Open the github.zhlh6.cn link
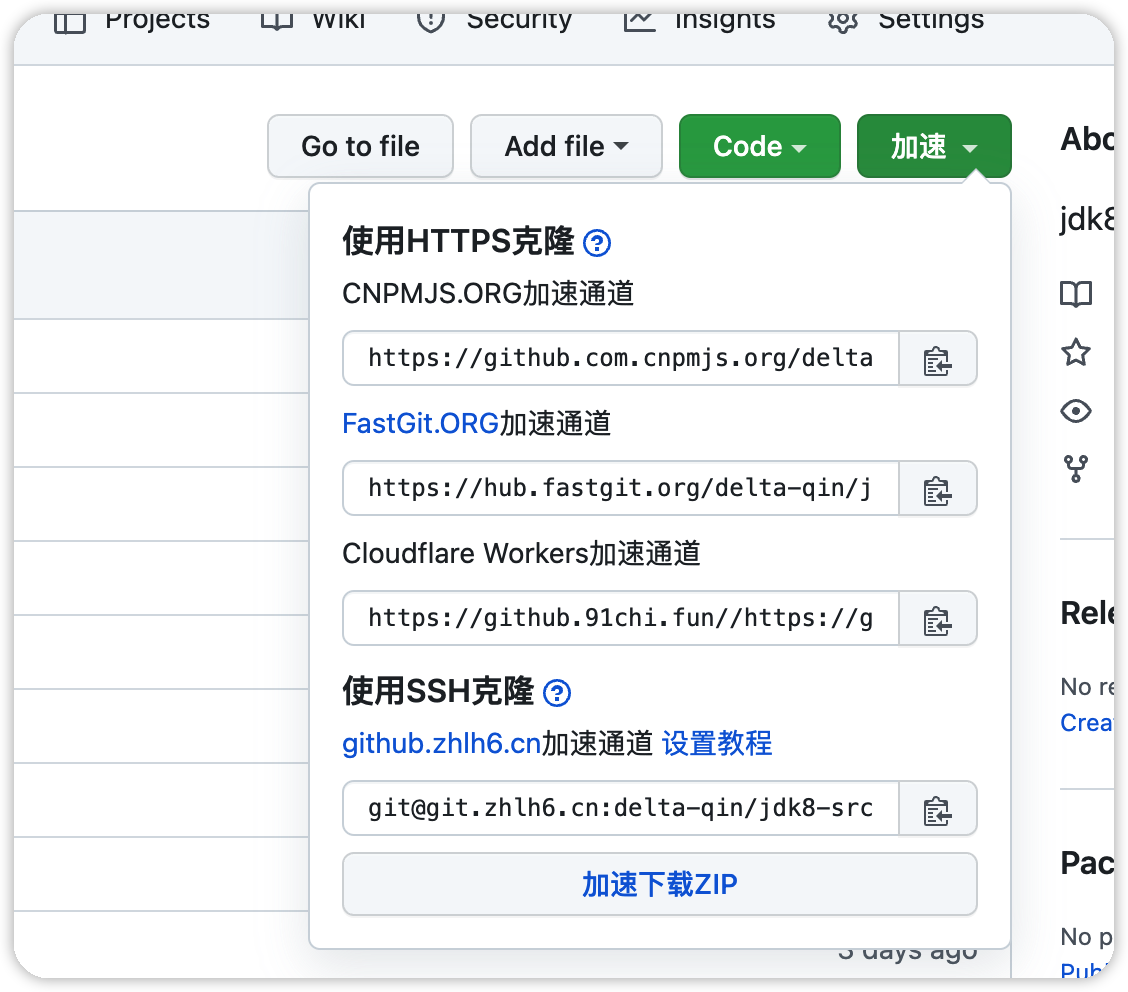Image resolution: width=1128 pixels, height=992 pixels. coord(442,743)
